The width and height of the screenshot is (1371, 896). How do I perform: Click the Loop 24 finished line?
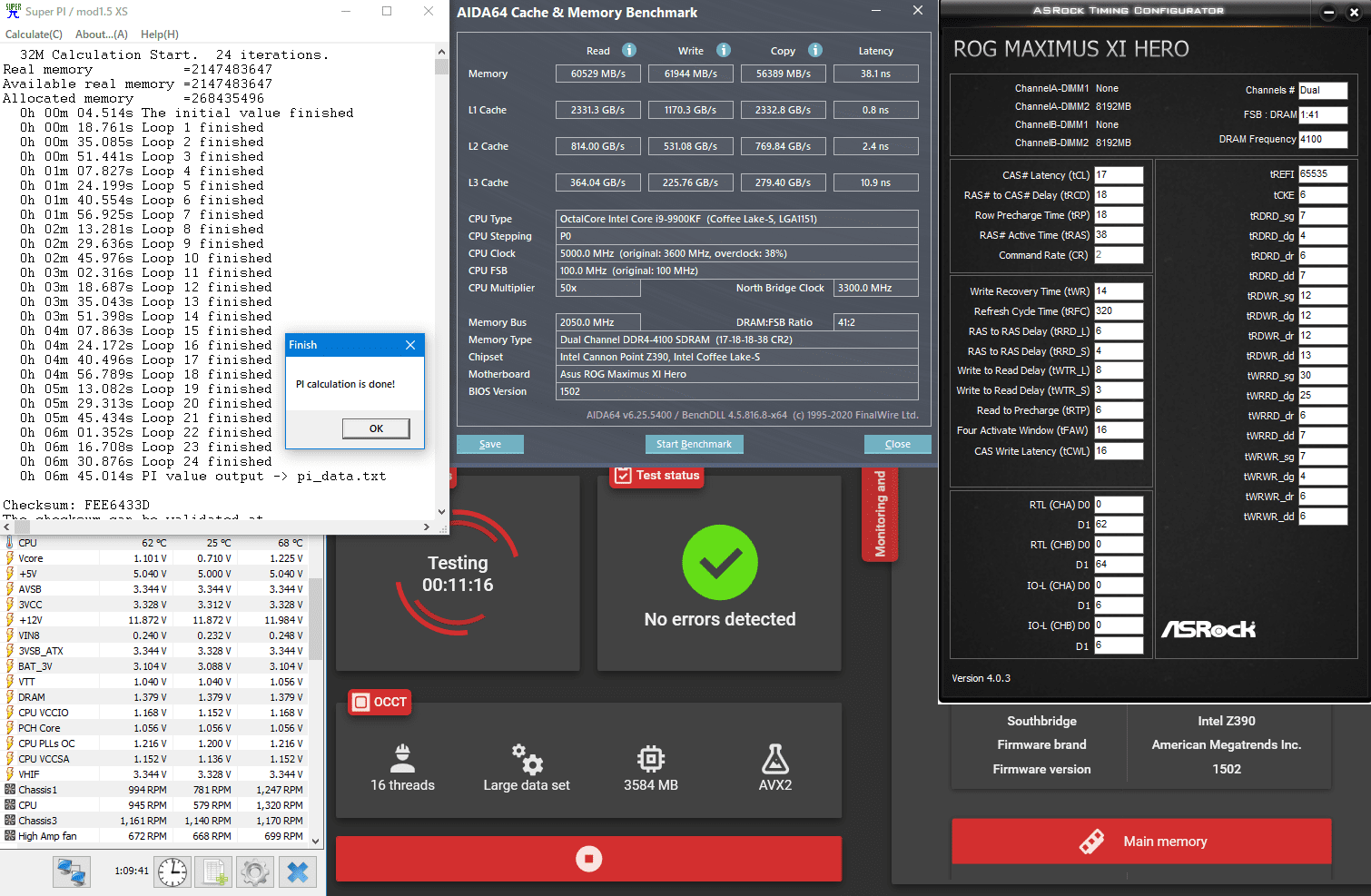pos(145,461)
